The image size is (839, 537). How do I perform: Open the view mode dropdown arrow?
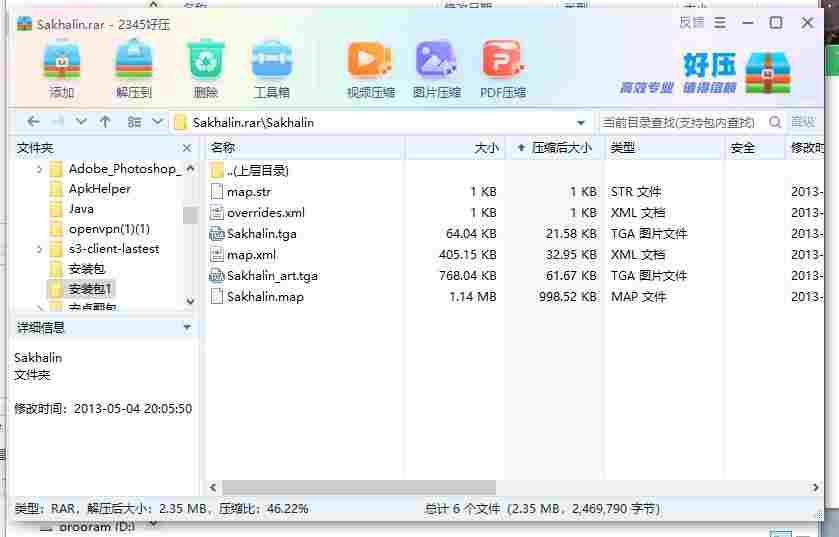tap(157, 122)
